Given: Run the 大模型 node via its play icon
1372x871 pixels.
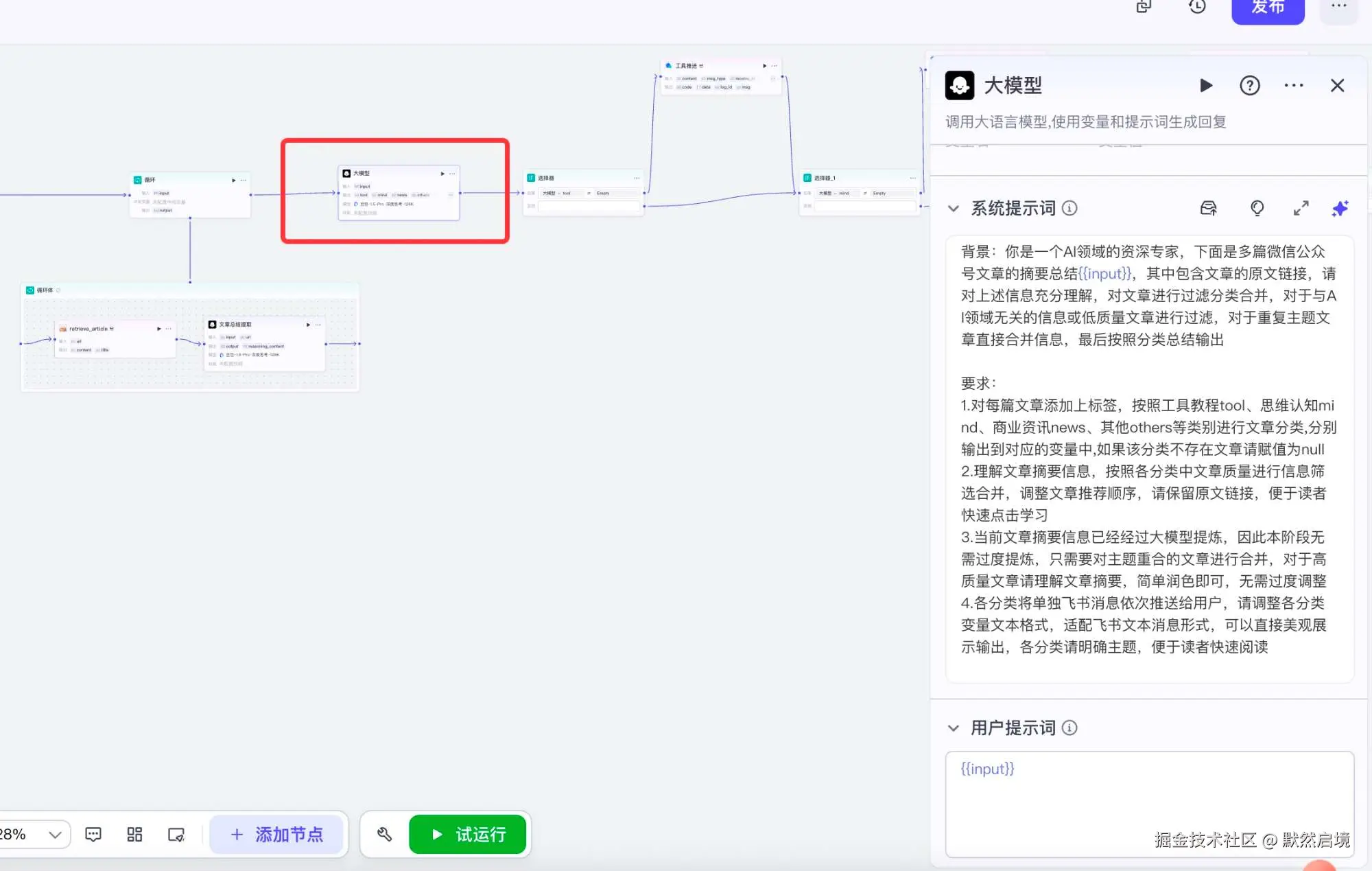Looking at the screenshot, I should tap(1207, 85).
